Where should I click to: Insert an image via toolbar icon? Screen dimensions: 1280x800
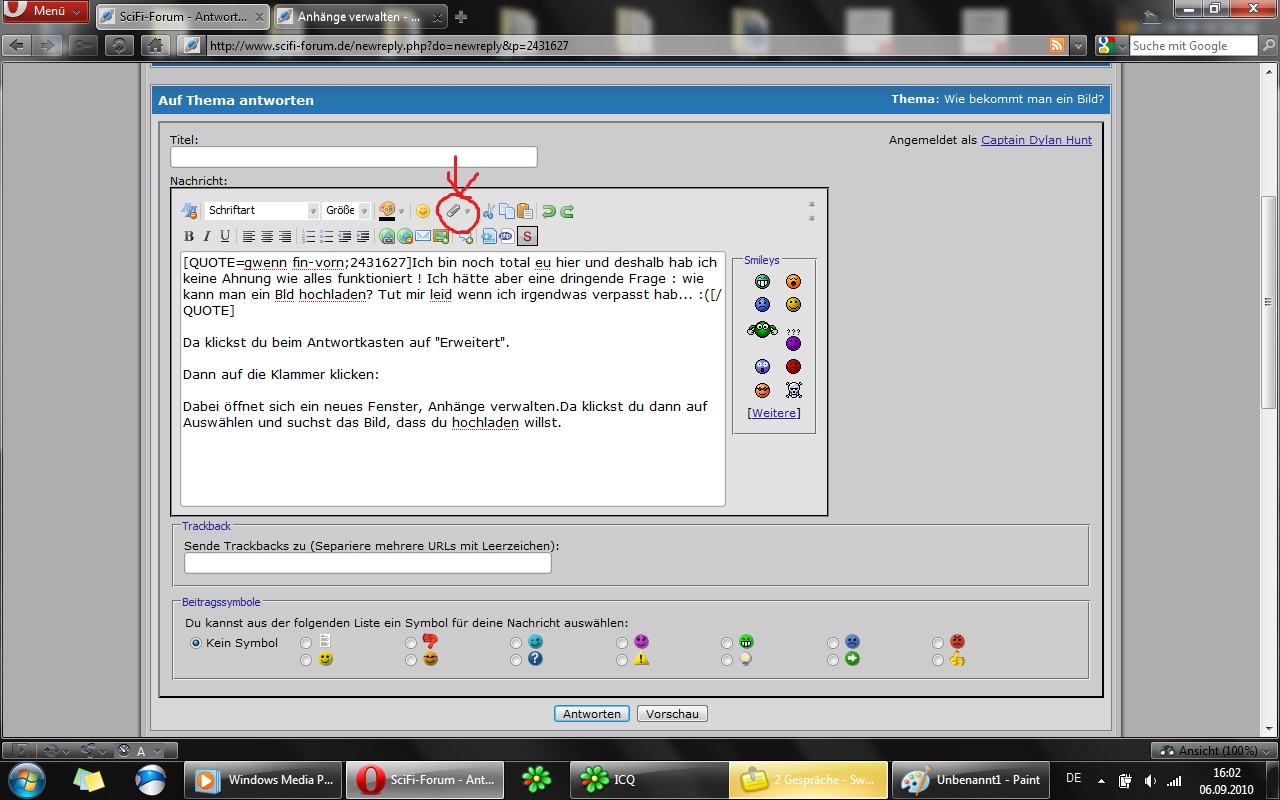point(441,237)
